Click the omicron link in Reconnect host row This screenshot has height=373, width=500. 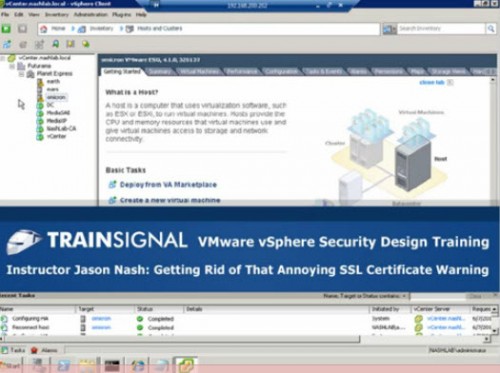coord(101,328)
